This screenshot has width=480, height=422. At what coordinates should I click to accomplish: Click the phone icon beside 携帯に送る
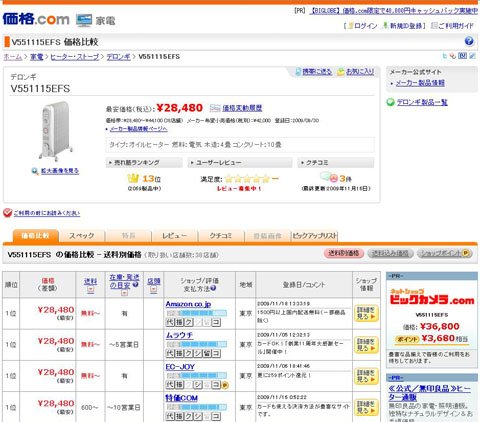(x=298, y=72)
